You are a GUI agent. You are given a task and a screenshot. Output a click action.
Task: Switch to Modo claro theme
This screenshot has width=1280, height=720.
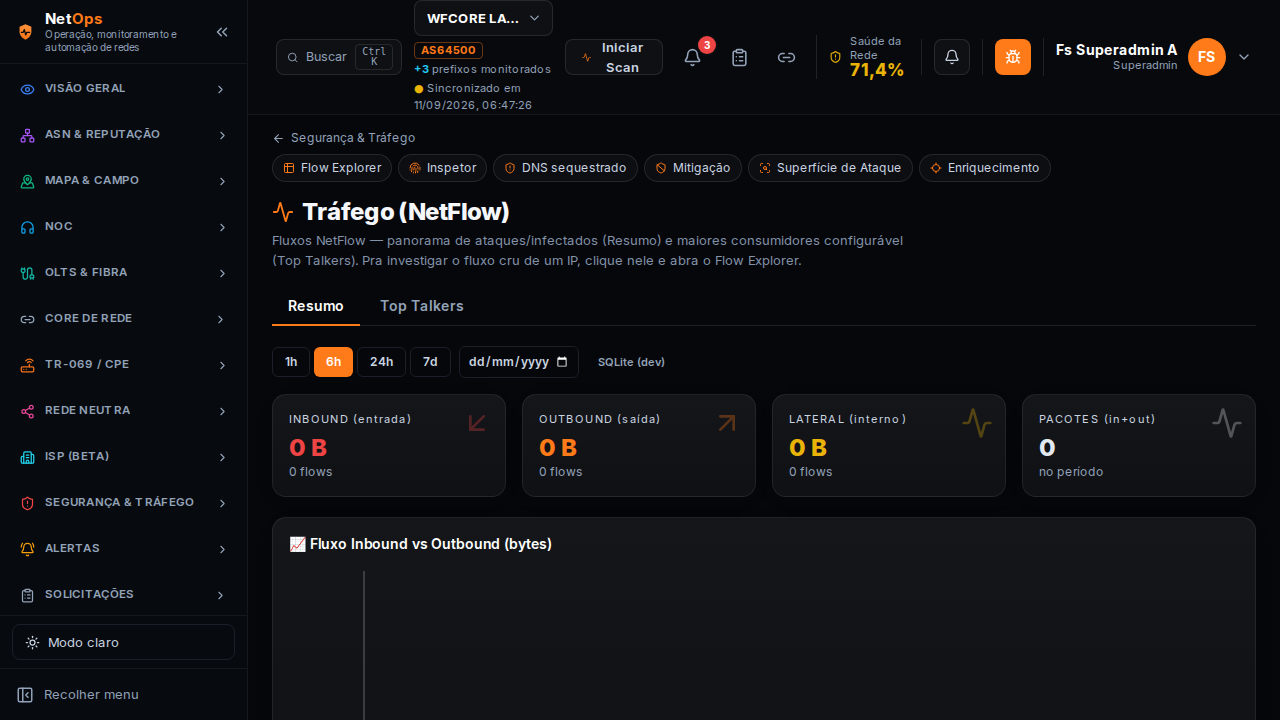point(123,642)
